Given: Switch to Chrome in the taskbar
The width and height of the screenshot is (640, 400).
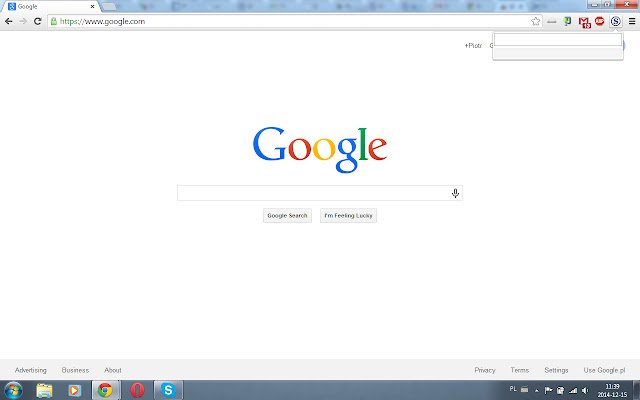Looking at the screenshot, I should point(106,390).
